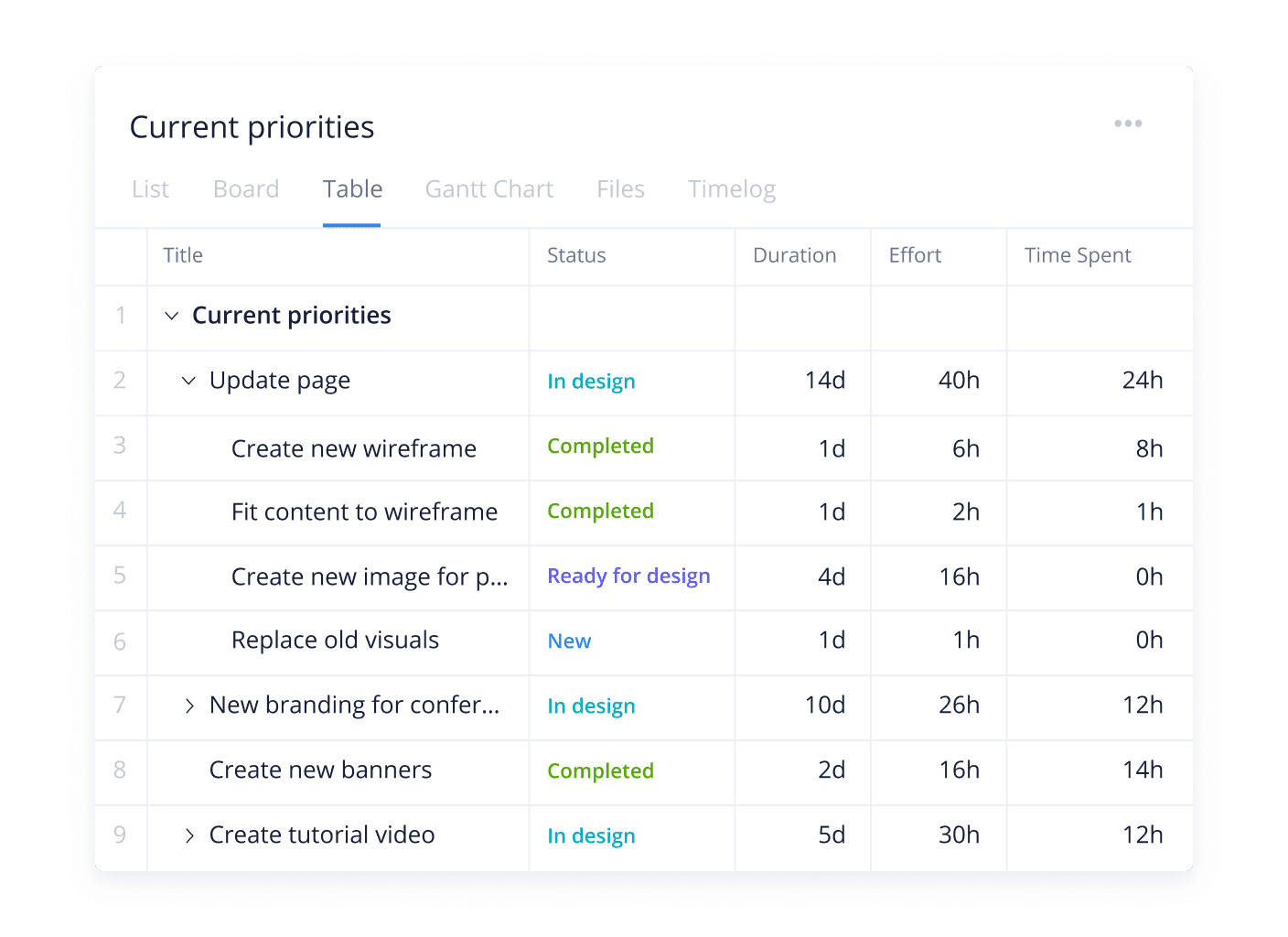The image size is (1288, 937).
Task: Open Create new wireframe task
Action: [353, 448]
